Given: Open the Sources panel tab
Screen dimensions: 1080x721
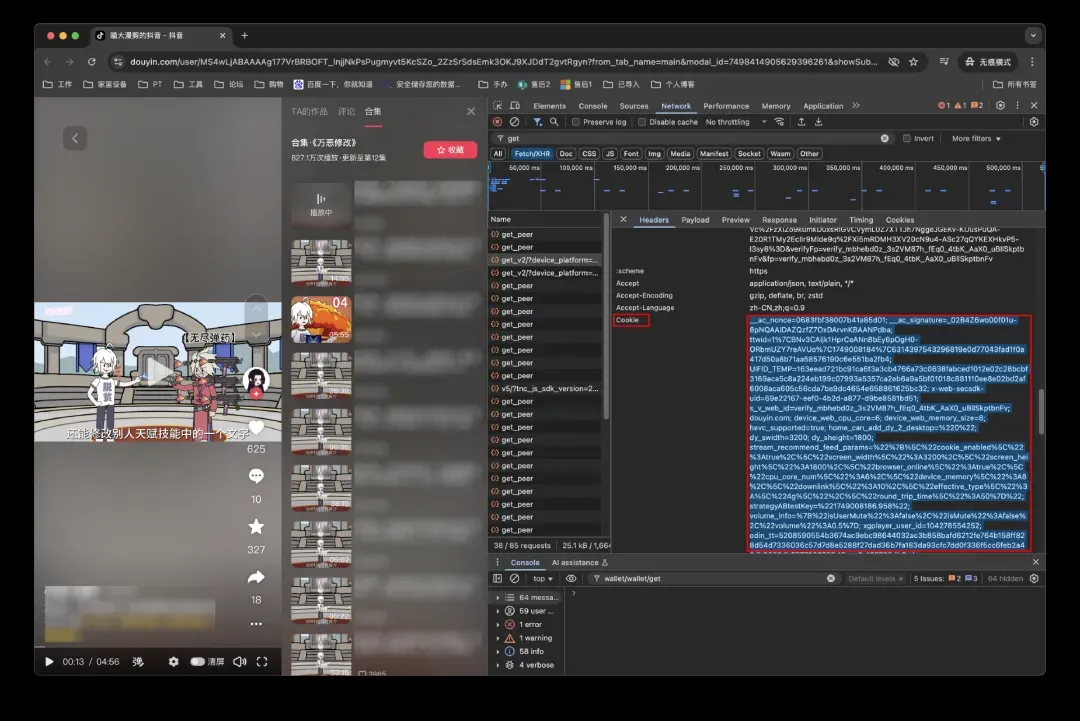Looking at the screenshot, I should 633,106.
